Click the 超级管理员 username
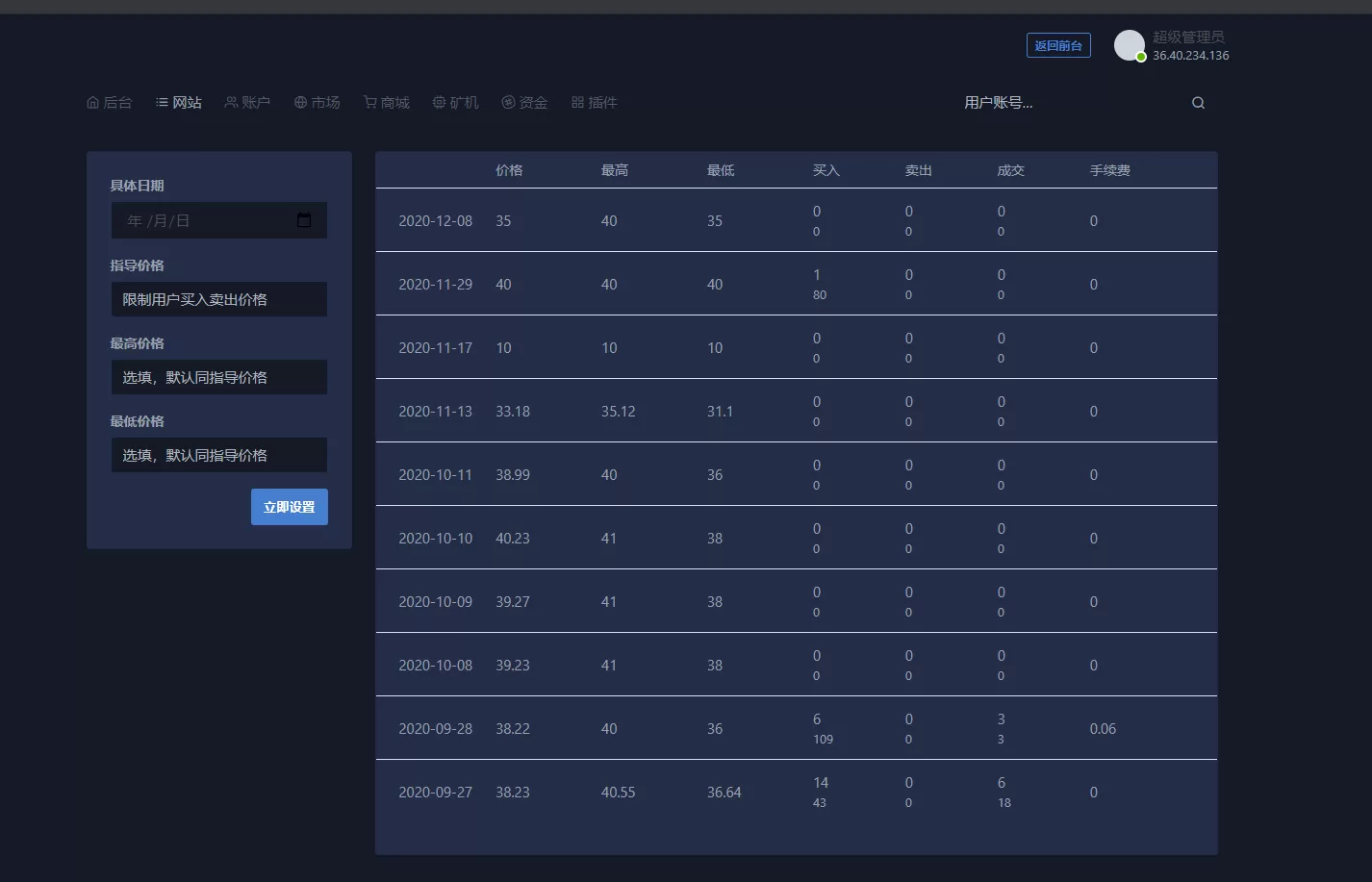Viewport: 1372px width, 882px height. (x=1188, y=37)
